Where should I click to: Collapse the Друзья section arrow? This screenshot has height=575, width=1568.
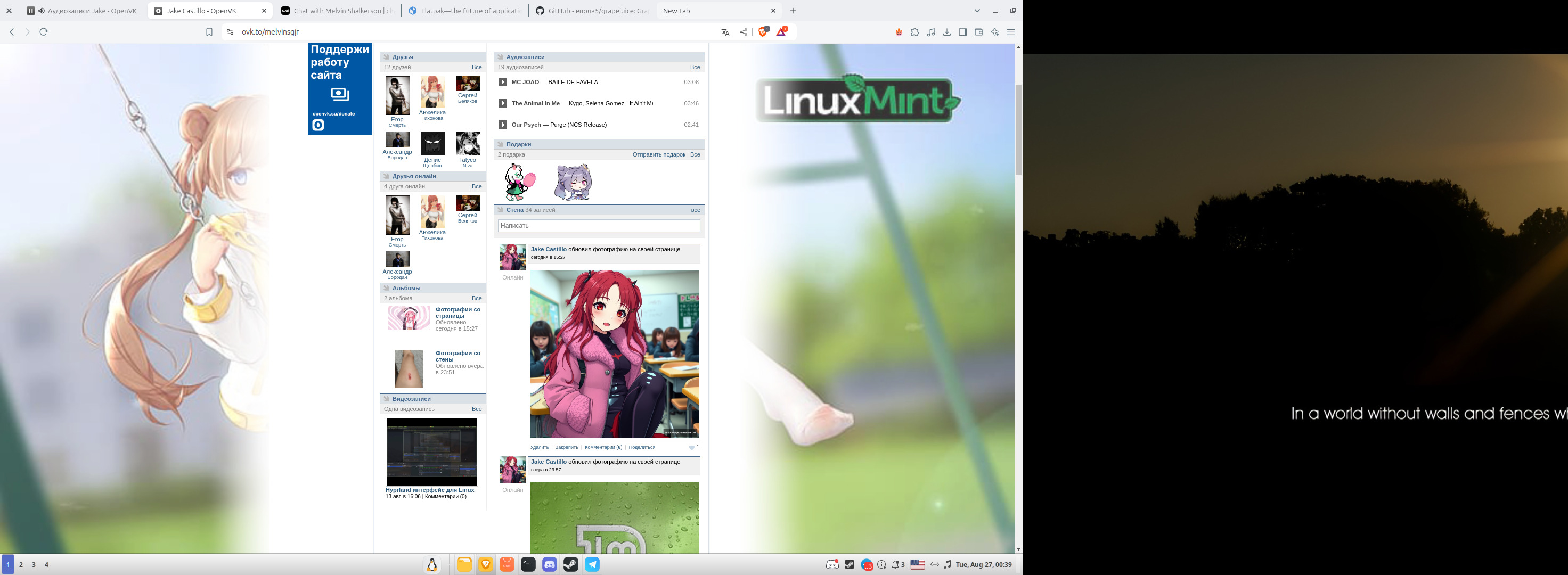[386, 57]
